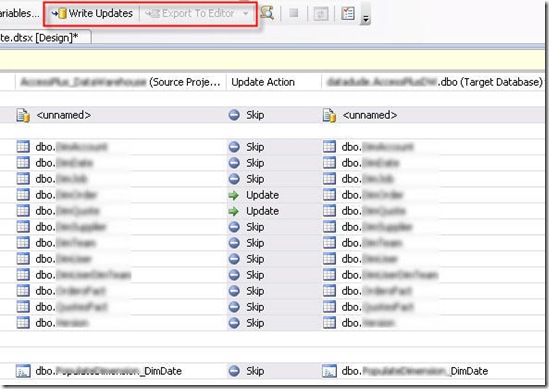Click the target <unnamed> document icon
The image size is (549, 389).
point(329,115)
